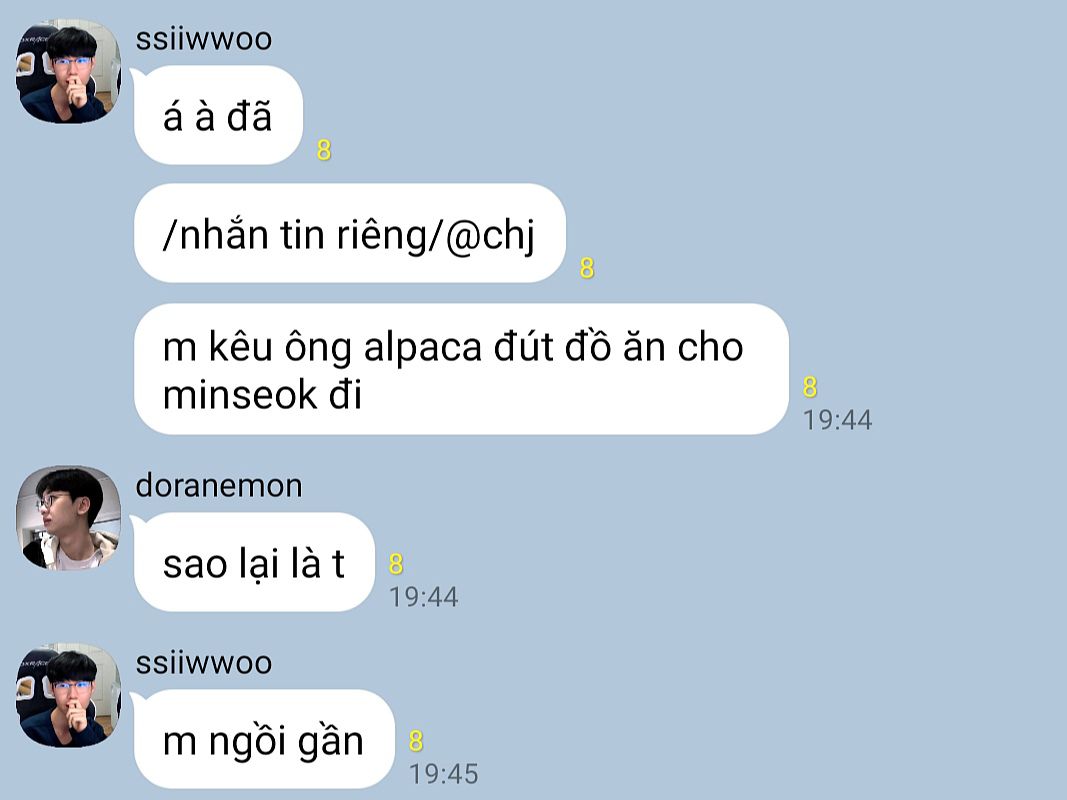Tap the @chj mention in the message
Image resolution: width=1067 pixels, height=800 pixels.
(490, 235)
